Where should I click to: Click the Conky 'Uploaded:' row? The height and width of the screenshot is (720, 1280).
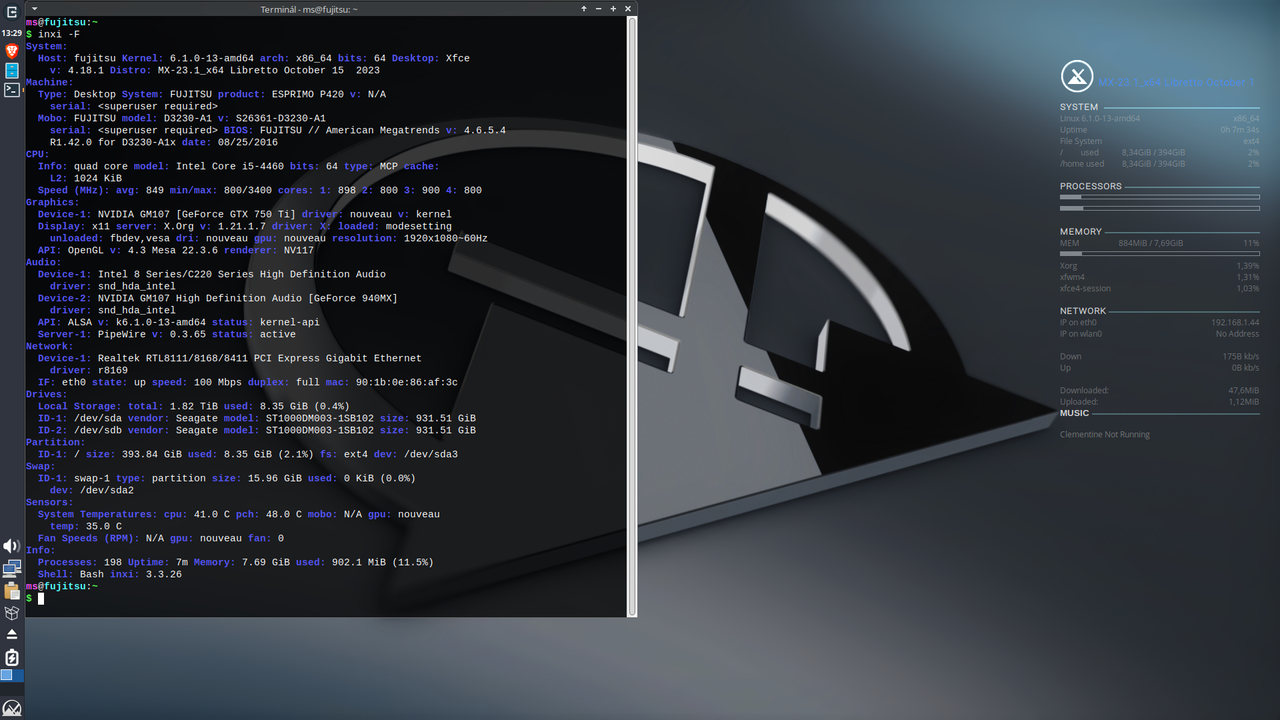[1160, 401]
